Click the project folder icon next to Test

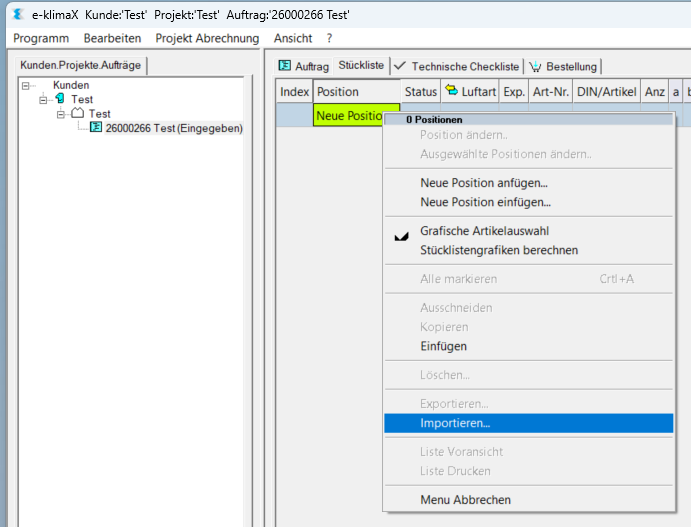78,113
